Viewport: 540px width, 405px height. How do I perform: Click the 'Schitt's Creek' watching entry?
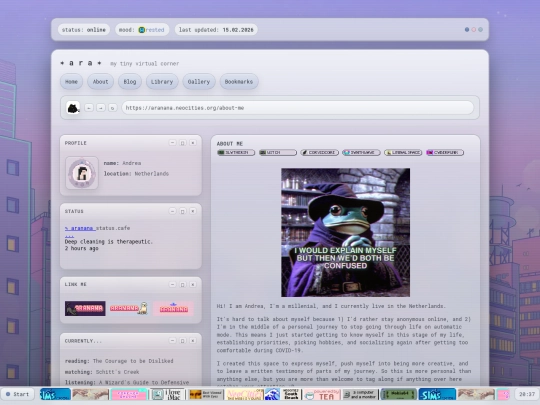click(117, 372)
